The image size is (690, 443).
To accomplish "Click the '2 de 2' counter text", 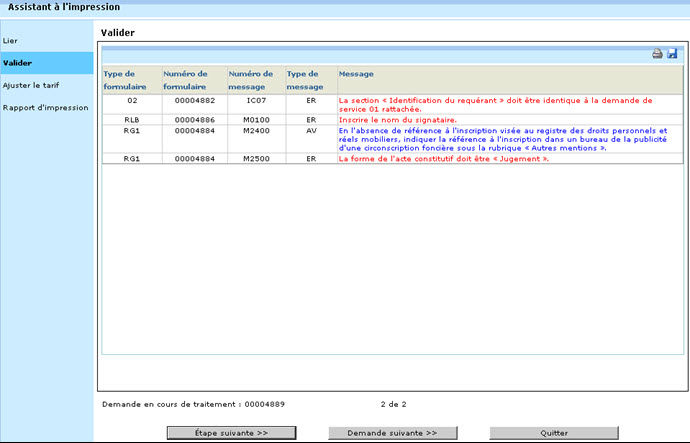I will tap(393, 404).
